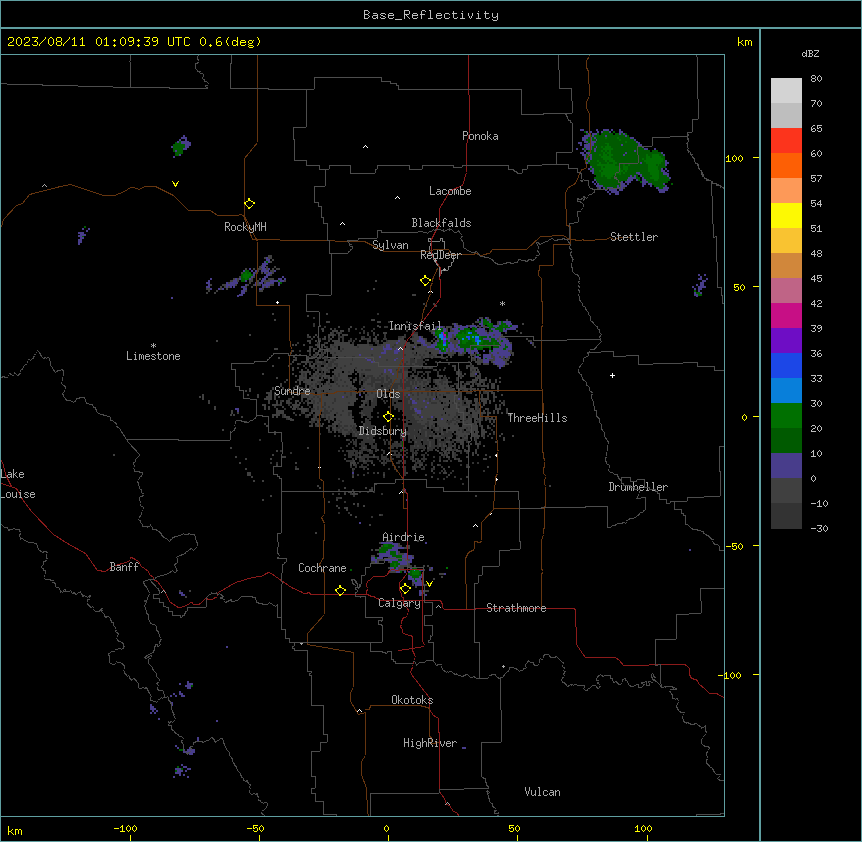Click the yellow diamond marker near RockyMH
862x842 pixels.
(x=249, y=204)
